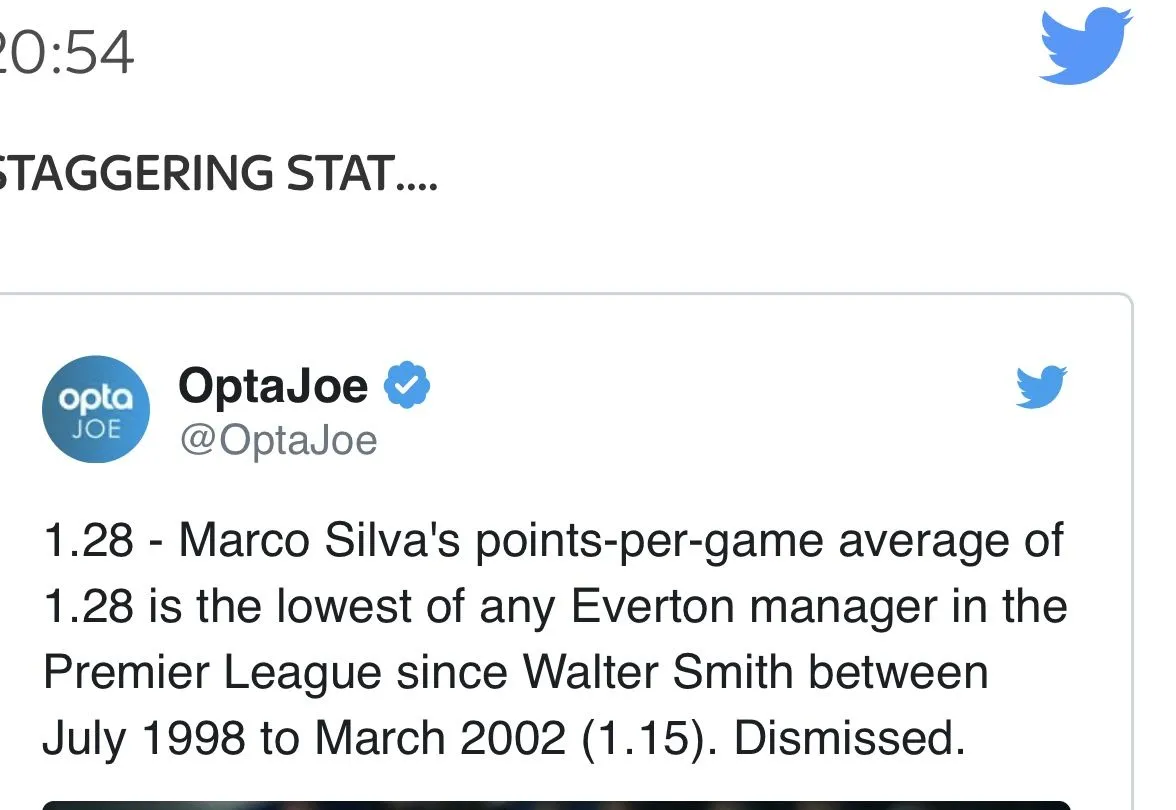This screenshot has width=1176, height=810.
Task: Visit the @OptaJoe handle link
Action: (x=278, y=440)
